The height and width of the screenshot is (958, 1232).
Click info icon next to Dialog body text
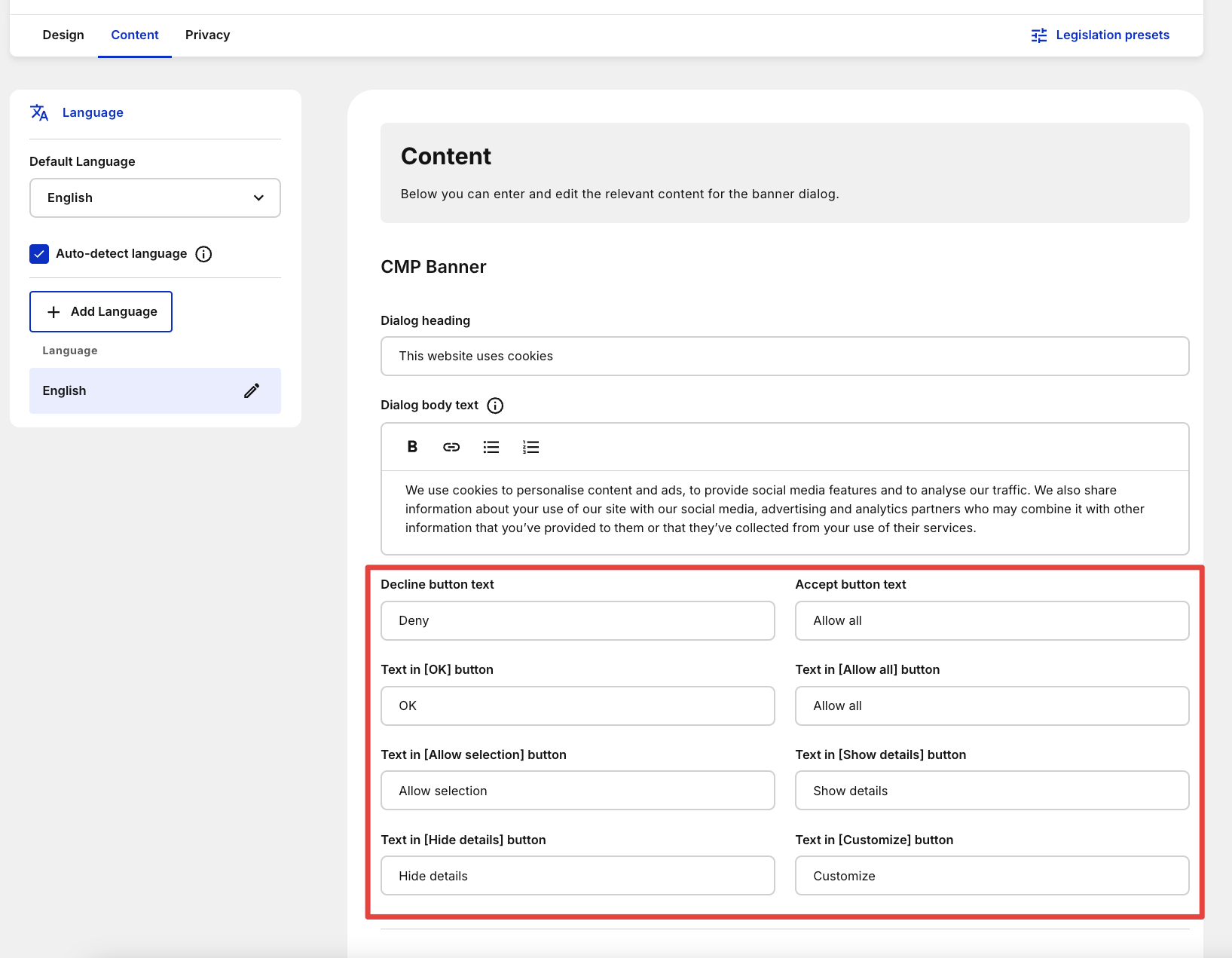[495, 406]
